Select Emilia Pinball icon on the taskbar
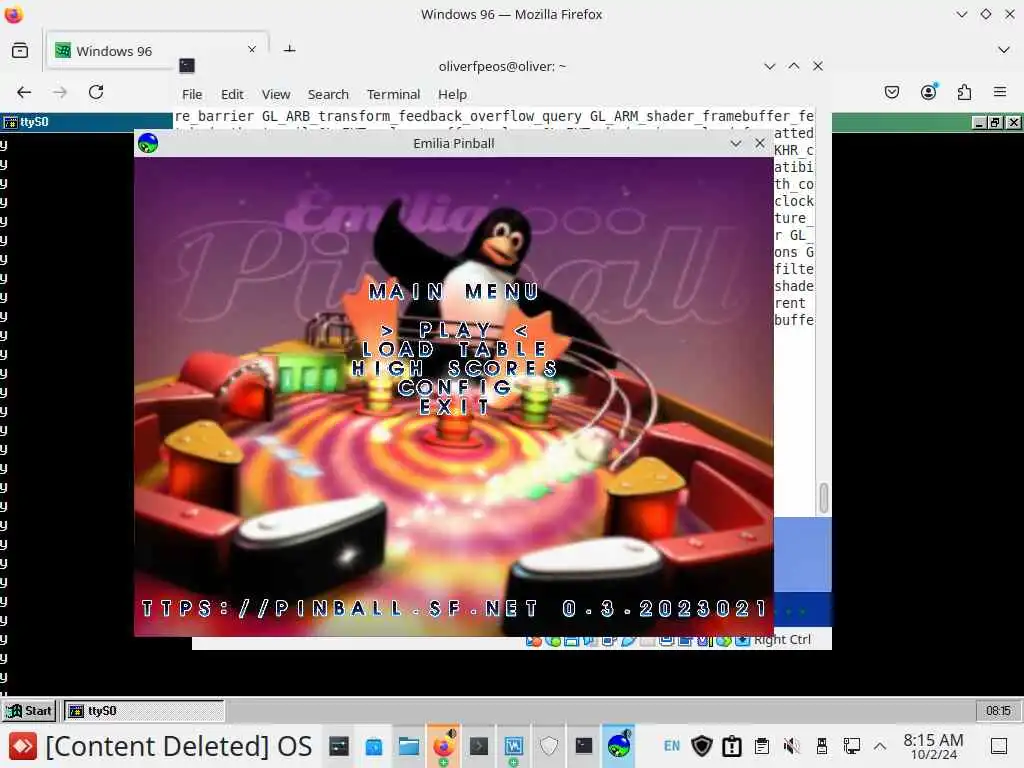1024x768 pixels. pos(618,745)
